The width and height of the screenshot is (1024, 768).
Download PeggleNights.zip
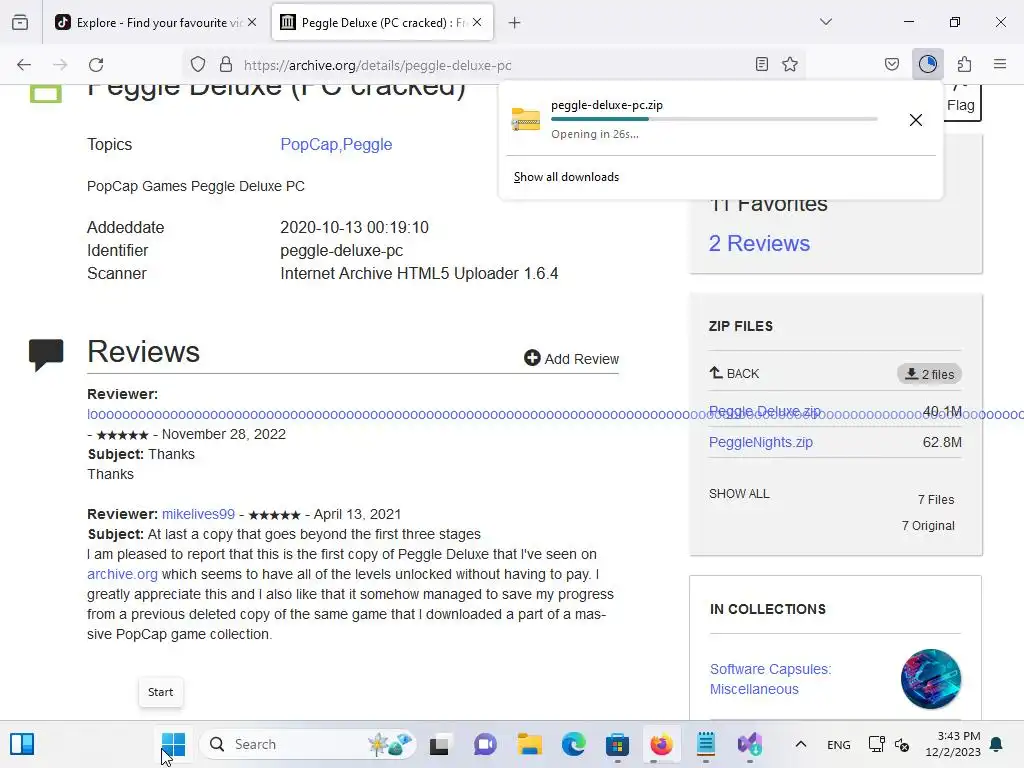tap(761, 442)
